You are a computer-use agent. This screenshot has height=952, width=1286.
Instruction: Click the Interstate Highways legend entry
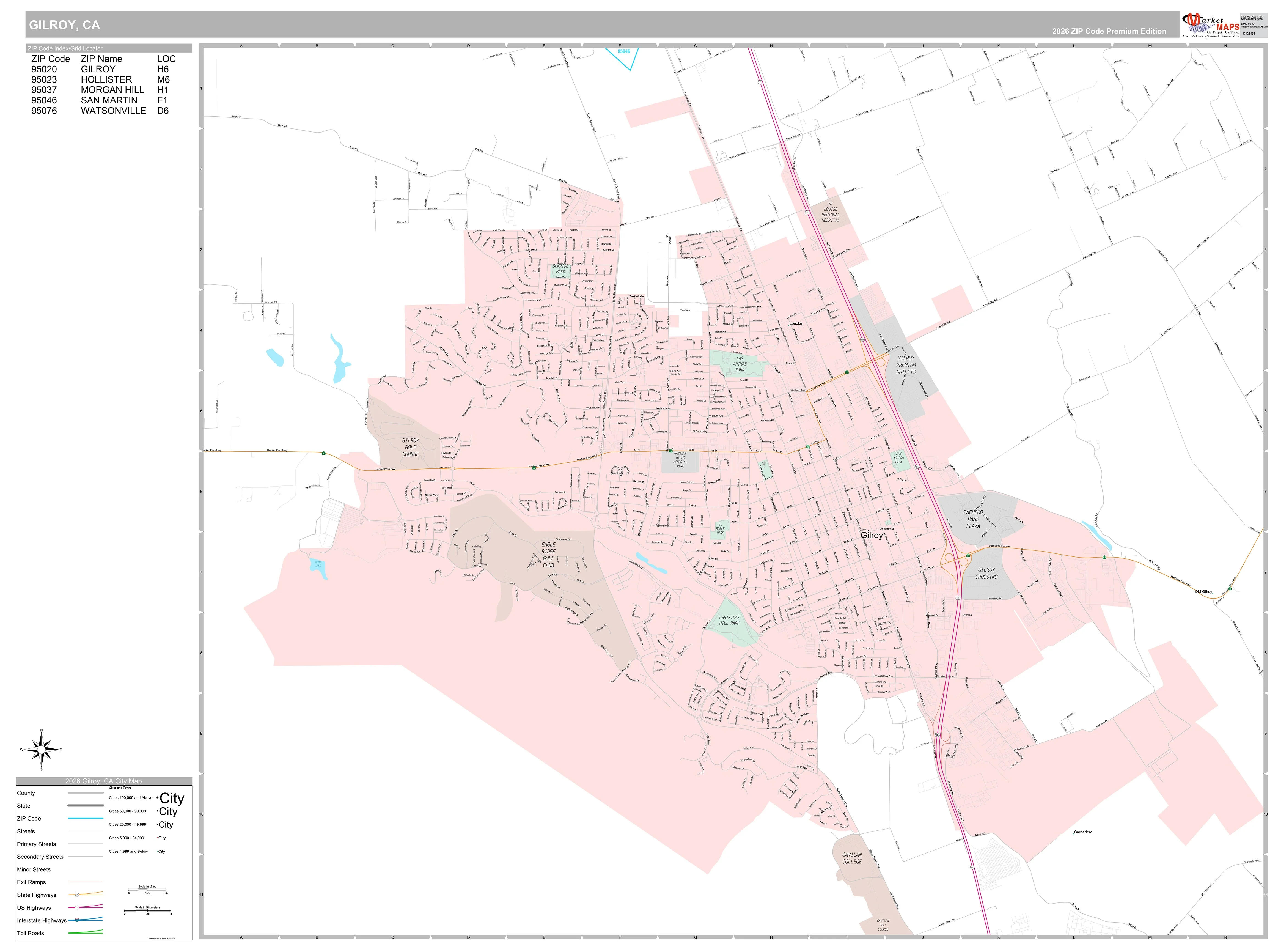(42, 920)
